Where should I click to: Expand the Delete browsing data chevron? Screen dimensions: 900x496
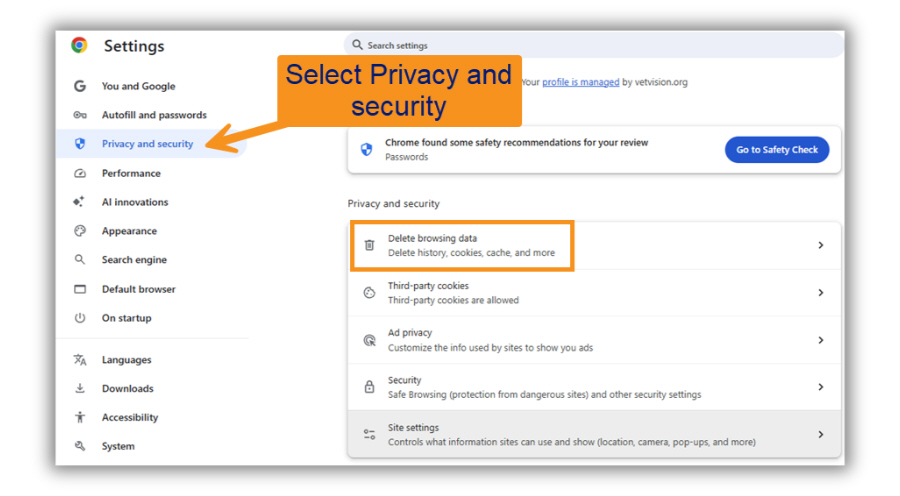pos(820,245)
